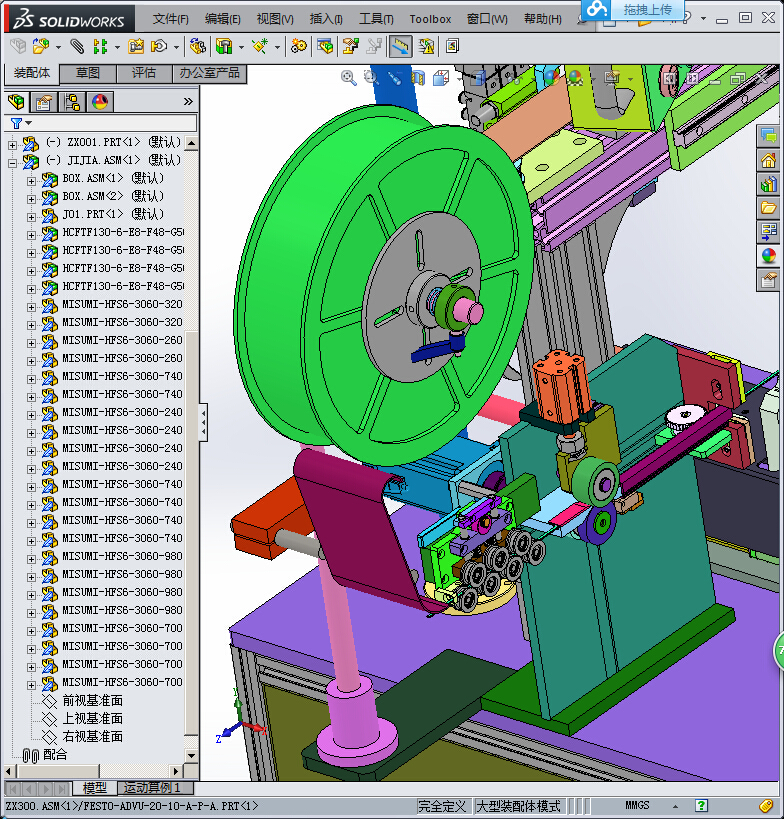The image size is (784, 819).
Task: Select 上视基准面 plane in tree
Action: 92,719
